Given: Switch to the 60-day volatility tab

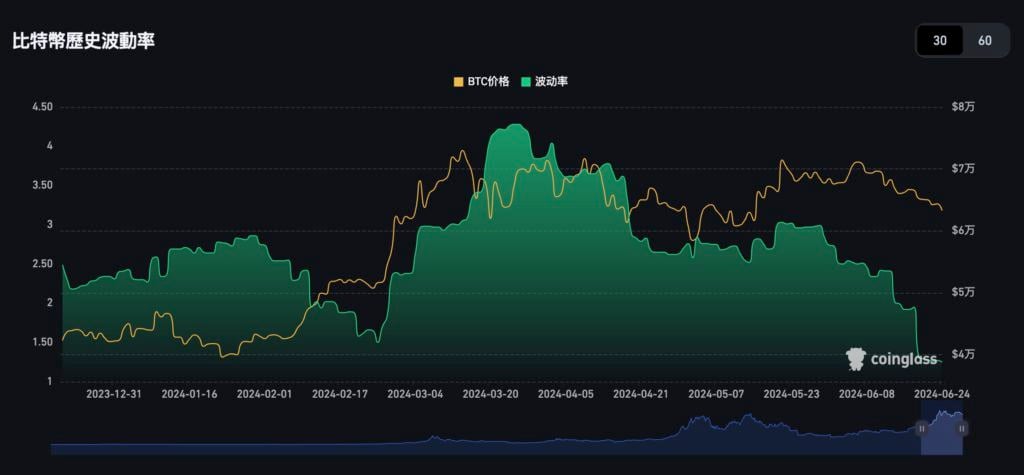Looking at the screenshot, I should 985,41.
